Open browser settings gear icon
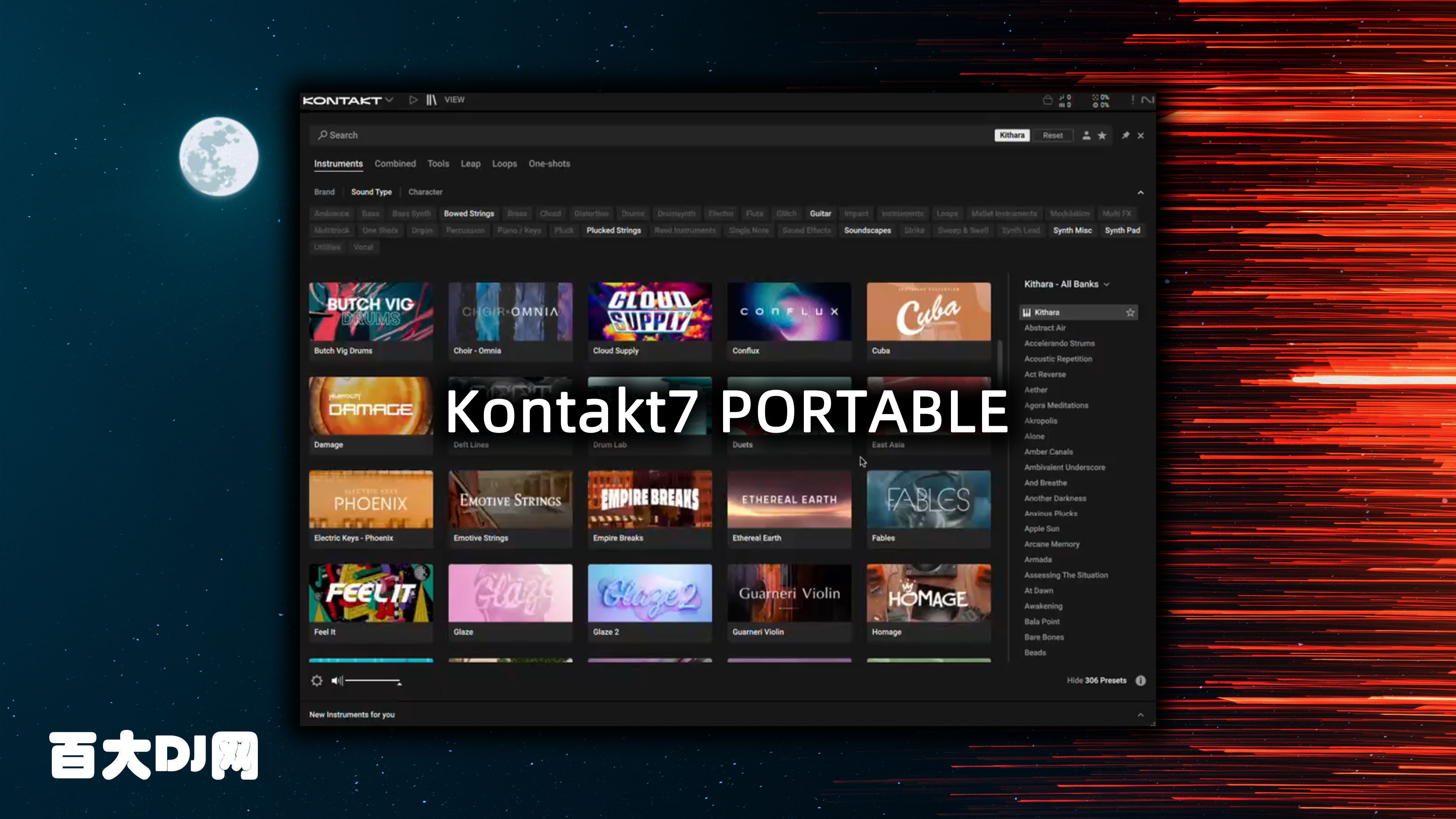The height and width of the screenshot is (819, 1456). [x=317, y=681]
